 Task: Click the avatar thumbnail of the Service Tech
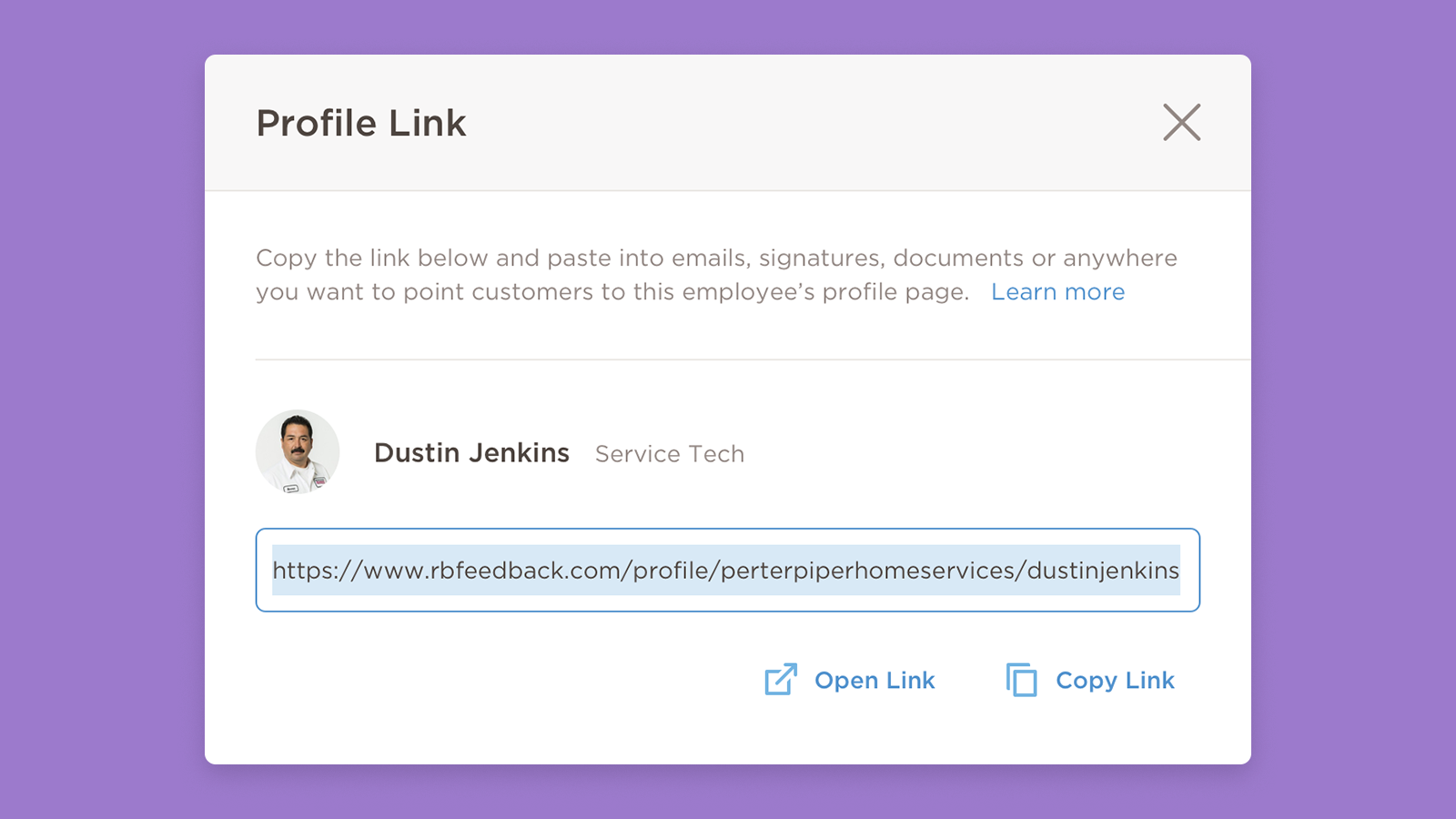click(297, 452)
